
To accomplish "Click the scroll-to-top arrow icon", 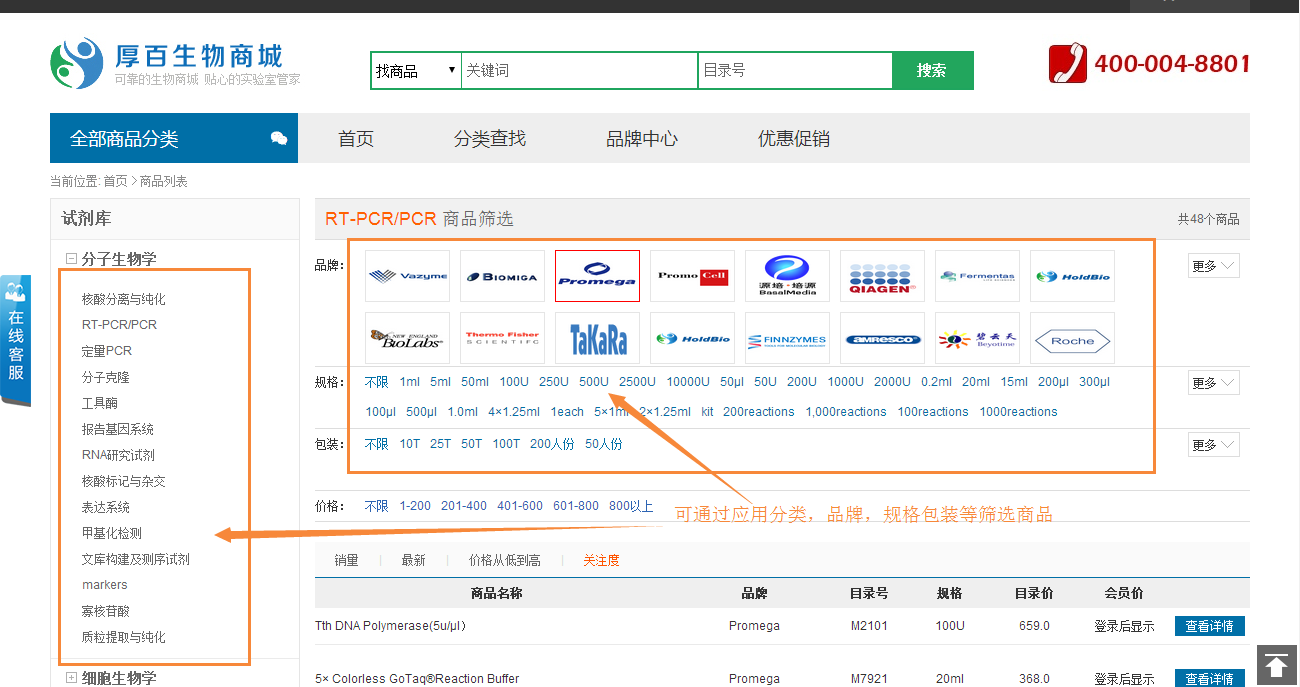I will pos(1275,664).
